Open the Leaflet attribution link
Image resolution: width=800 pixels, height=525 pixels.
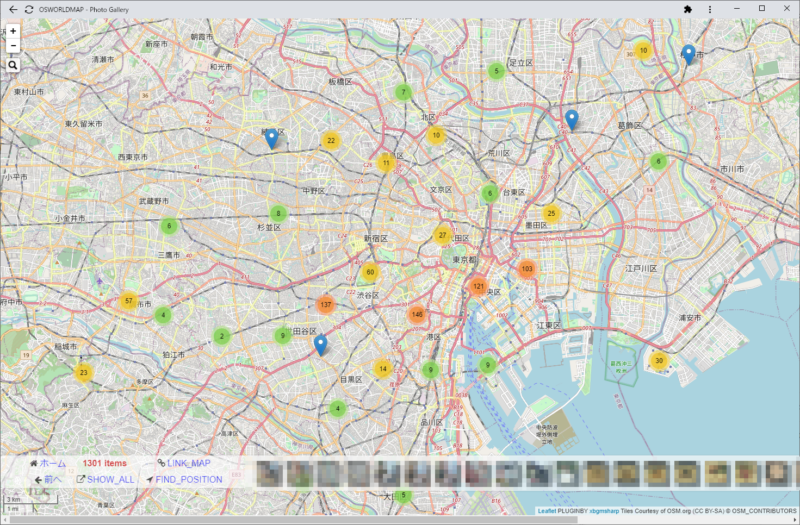(546, 511)
